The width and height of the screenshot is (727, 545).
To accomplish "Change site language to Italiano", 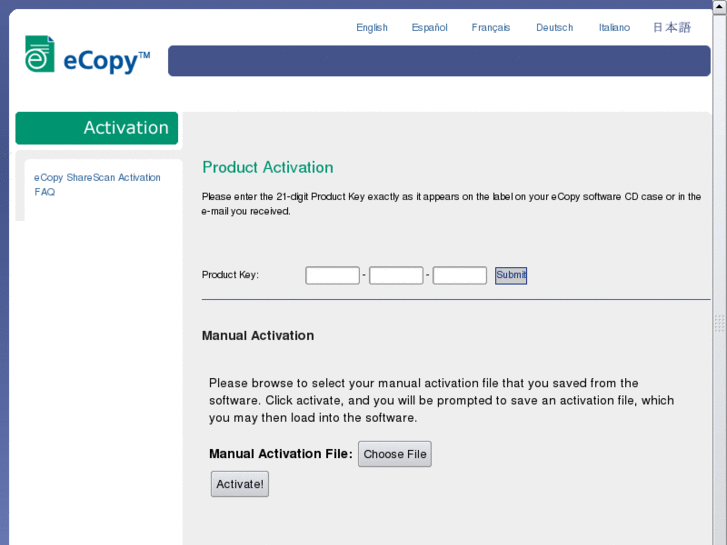I will 614,28.
